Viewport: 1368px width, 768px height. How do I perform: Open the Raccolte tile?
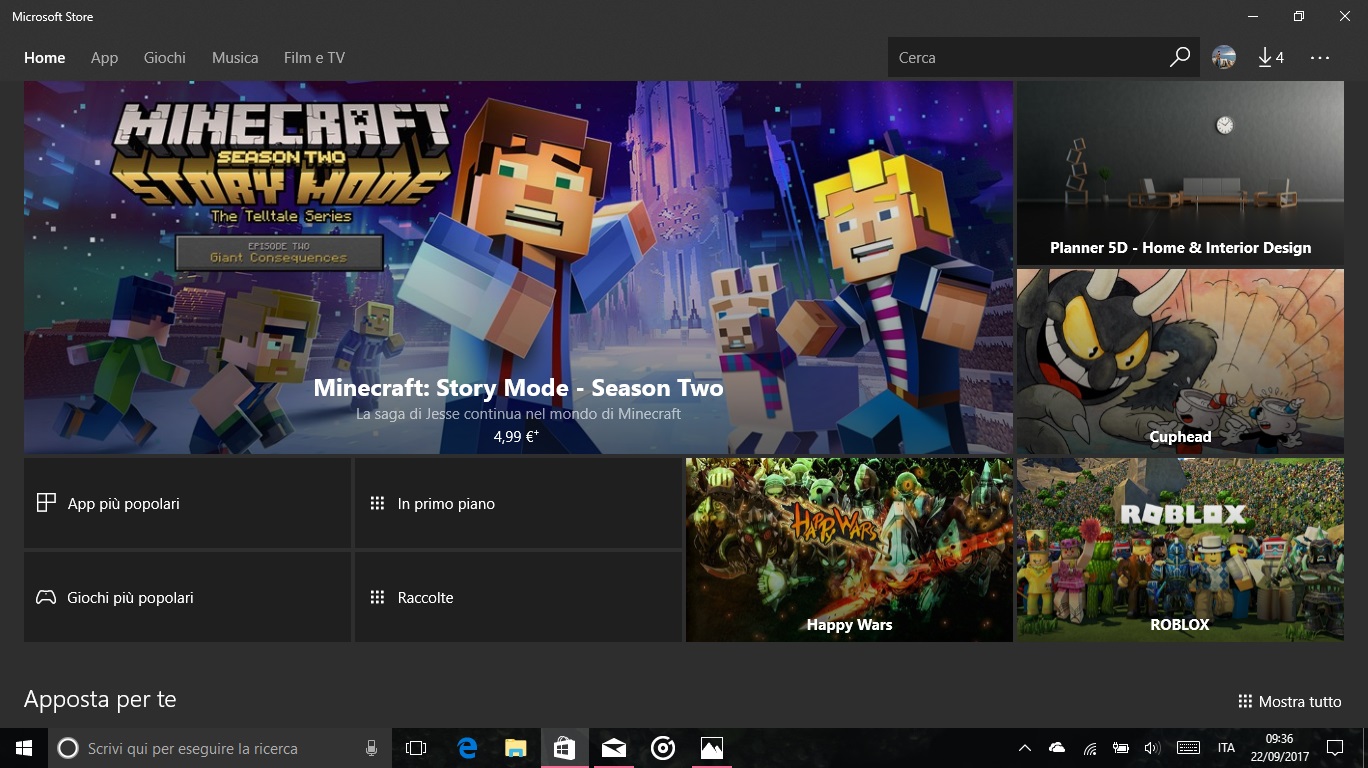pyautogui.click(x=518, y=597)
